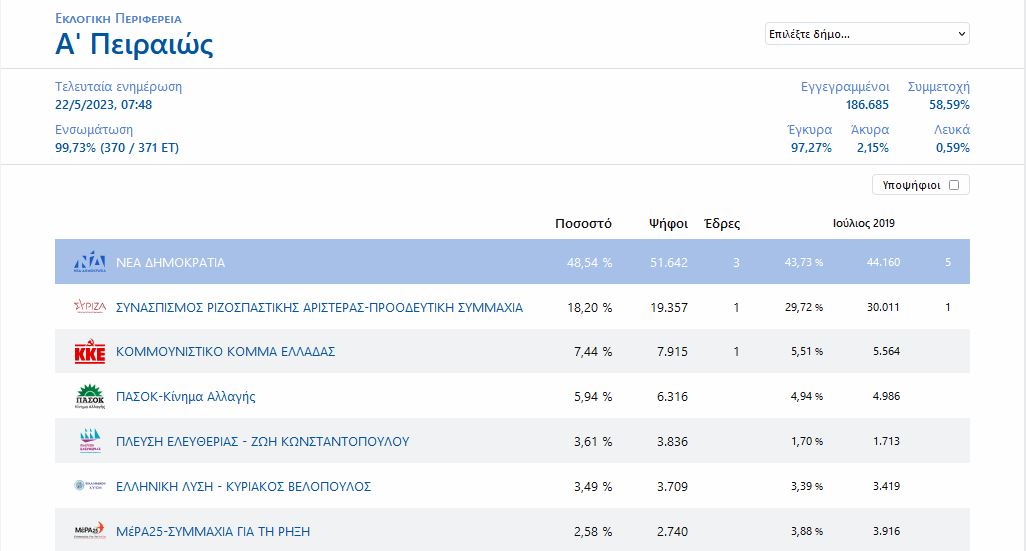Open ΝΕΑ ΔΗΜΟΚΡΑΤΙΑ party results

tap(171, 263)
